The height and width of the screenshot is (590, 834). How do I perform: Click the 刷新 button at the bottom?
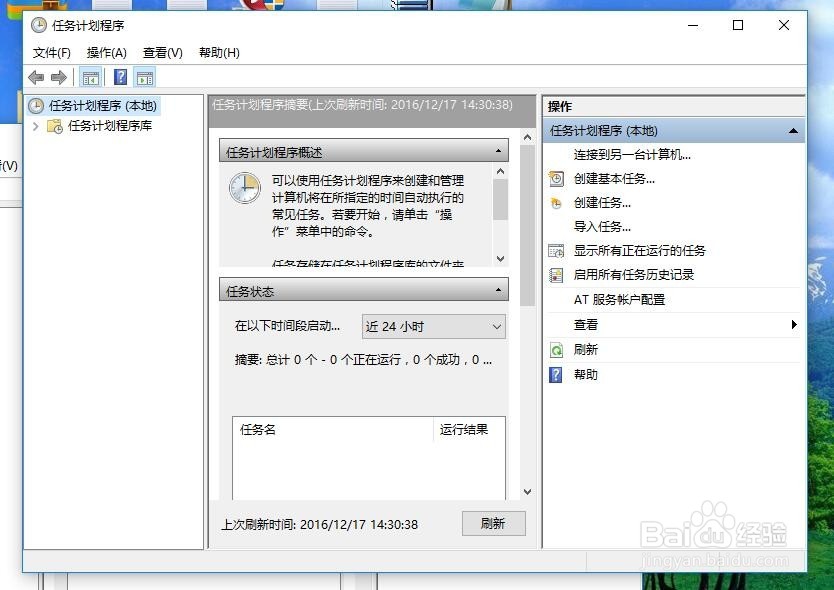click(493, 523)
